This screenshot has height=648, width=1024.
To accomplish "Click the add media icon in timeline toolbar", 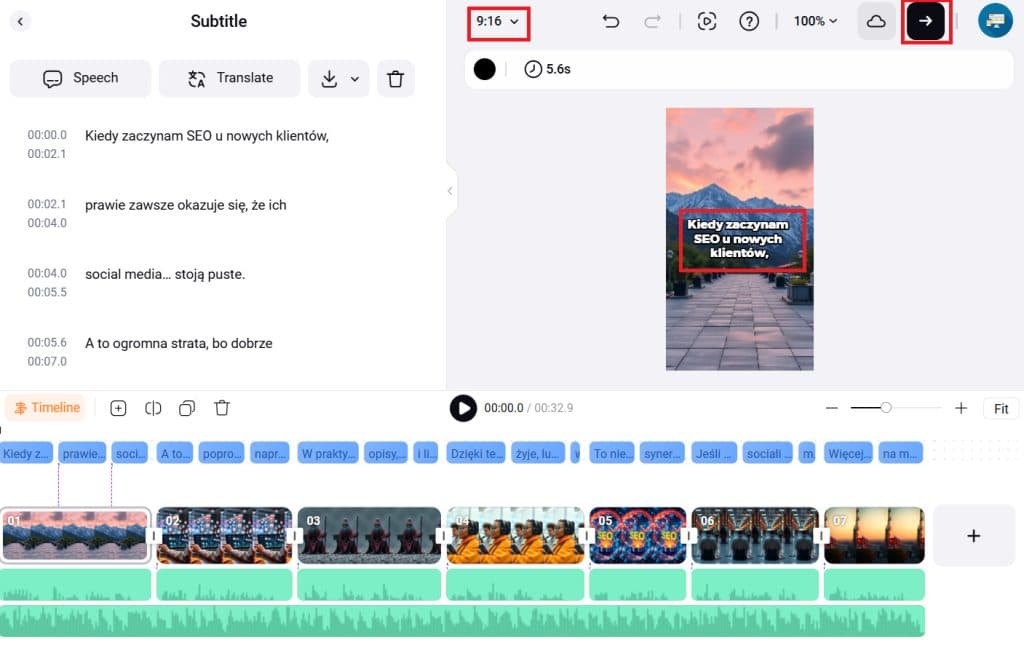I will (118, 408).
